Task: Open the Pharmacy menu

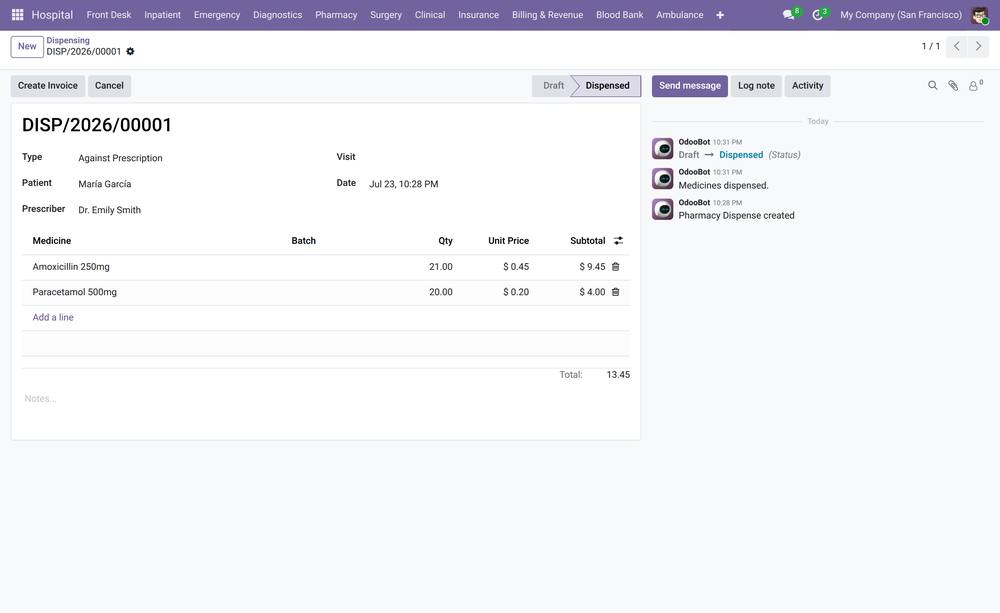Action: (x=336, y=15)
